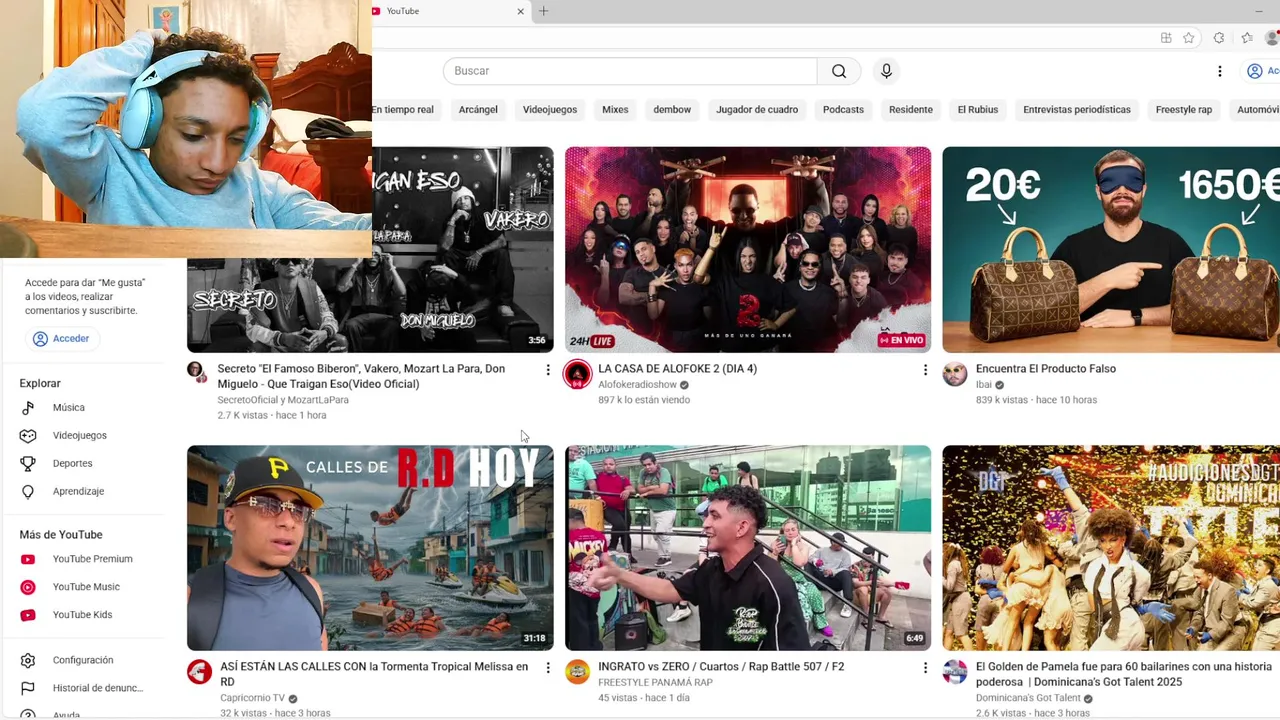The width and height of the screenshot is (1280, 720).
Task: Select the Podcasts filter chip
Action: 843,110
